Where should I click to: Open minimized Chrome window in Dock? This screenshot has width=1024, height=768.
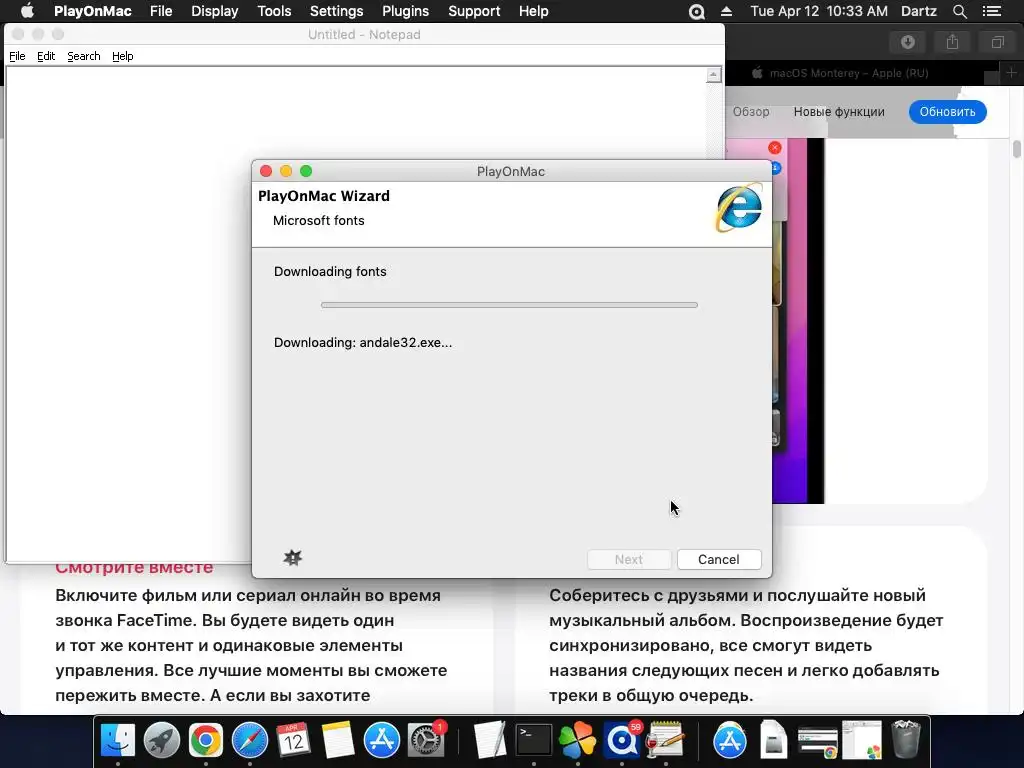coord(818,742)
